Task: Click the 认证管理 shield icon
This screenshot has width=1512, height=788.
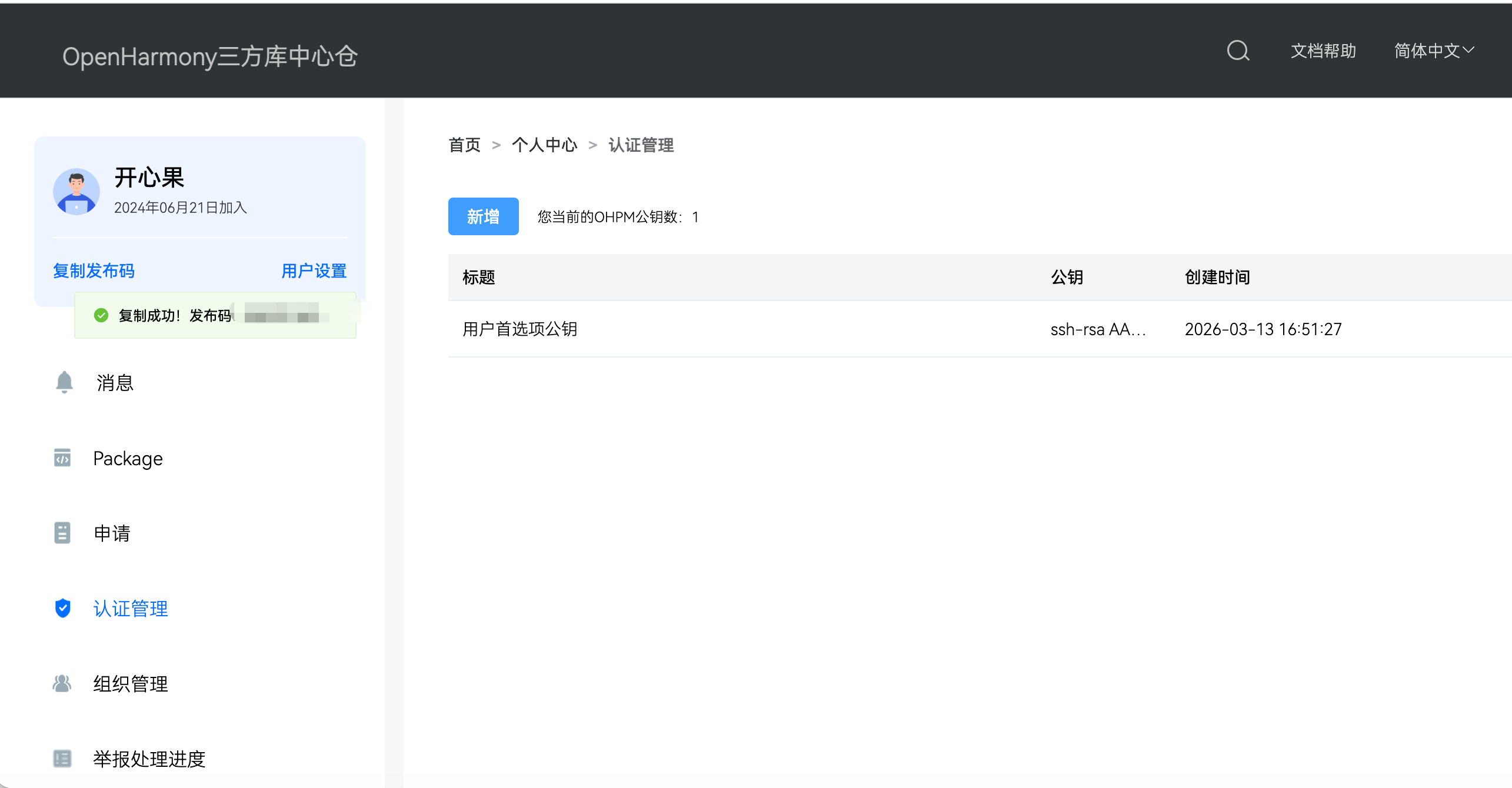Action: pos(63,608)
